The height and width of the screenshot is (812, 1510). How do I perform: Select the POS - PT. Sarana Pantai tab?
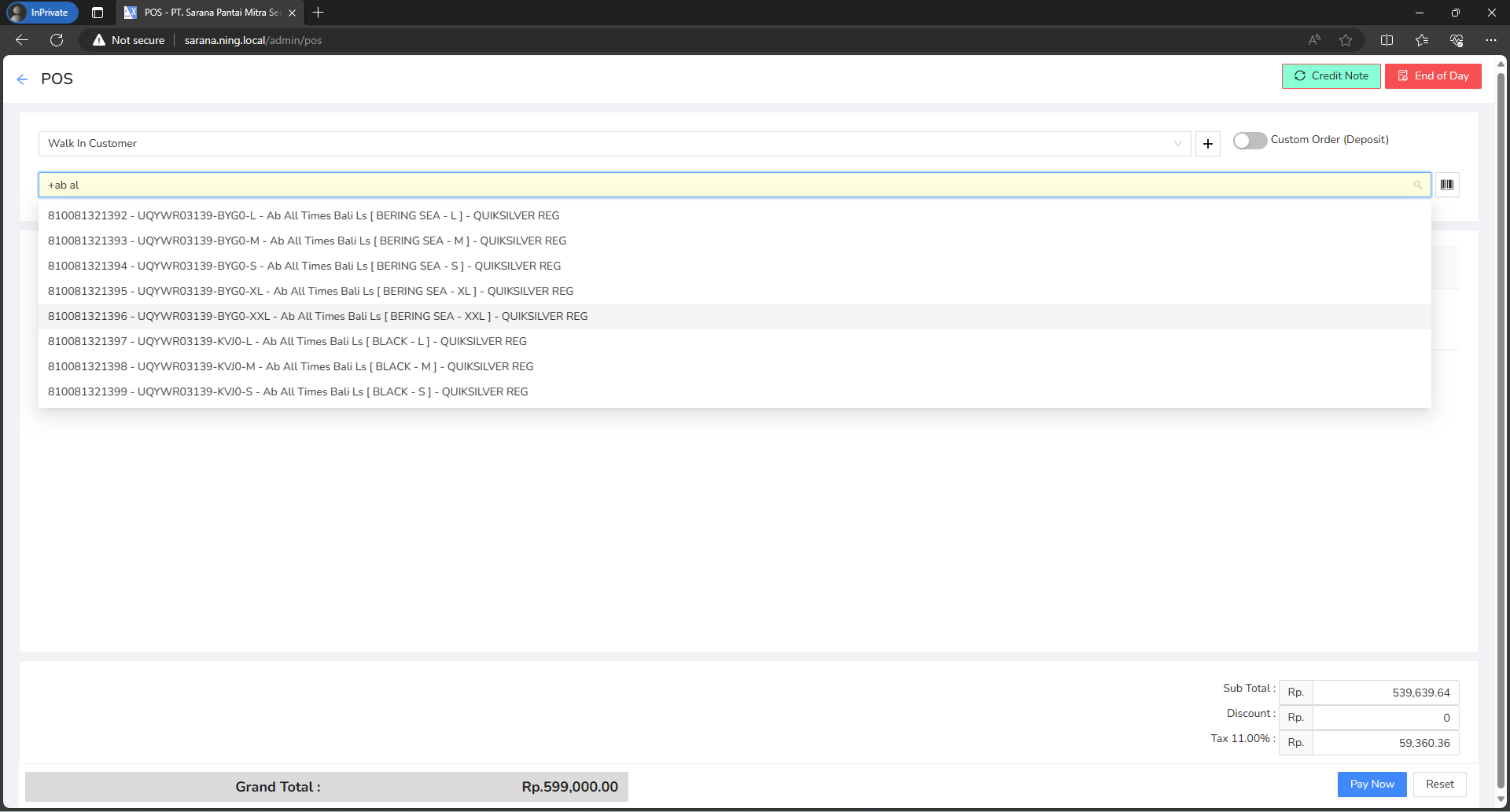[x=209, y=13]
